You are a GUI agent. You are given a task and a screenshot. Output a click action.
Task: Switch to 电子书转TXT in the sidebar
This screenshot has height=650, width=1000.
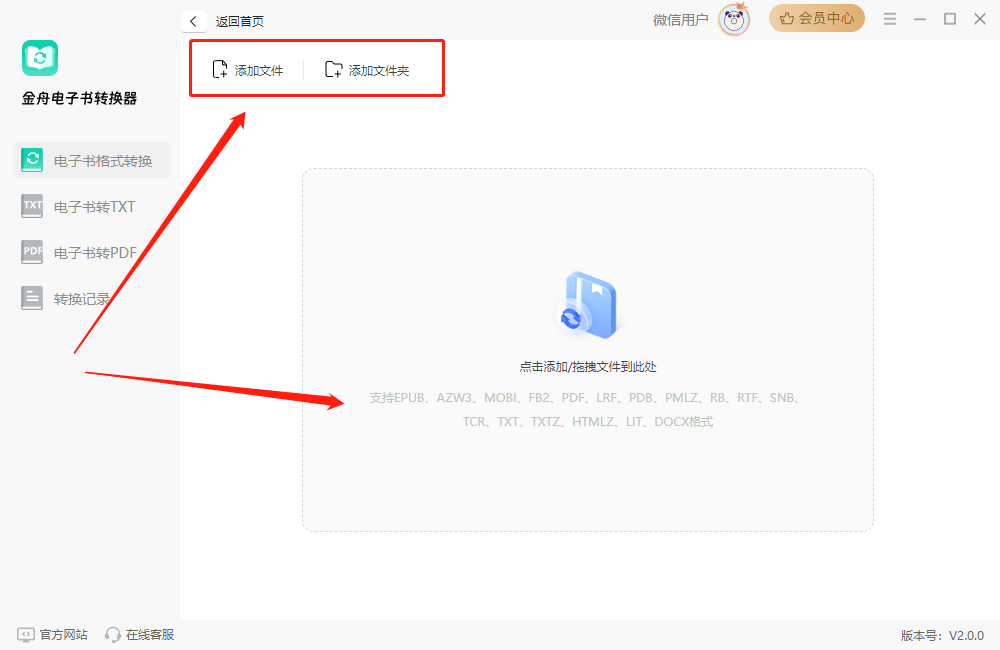[92, 207]
